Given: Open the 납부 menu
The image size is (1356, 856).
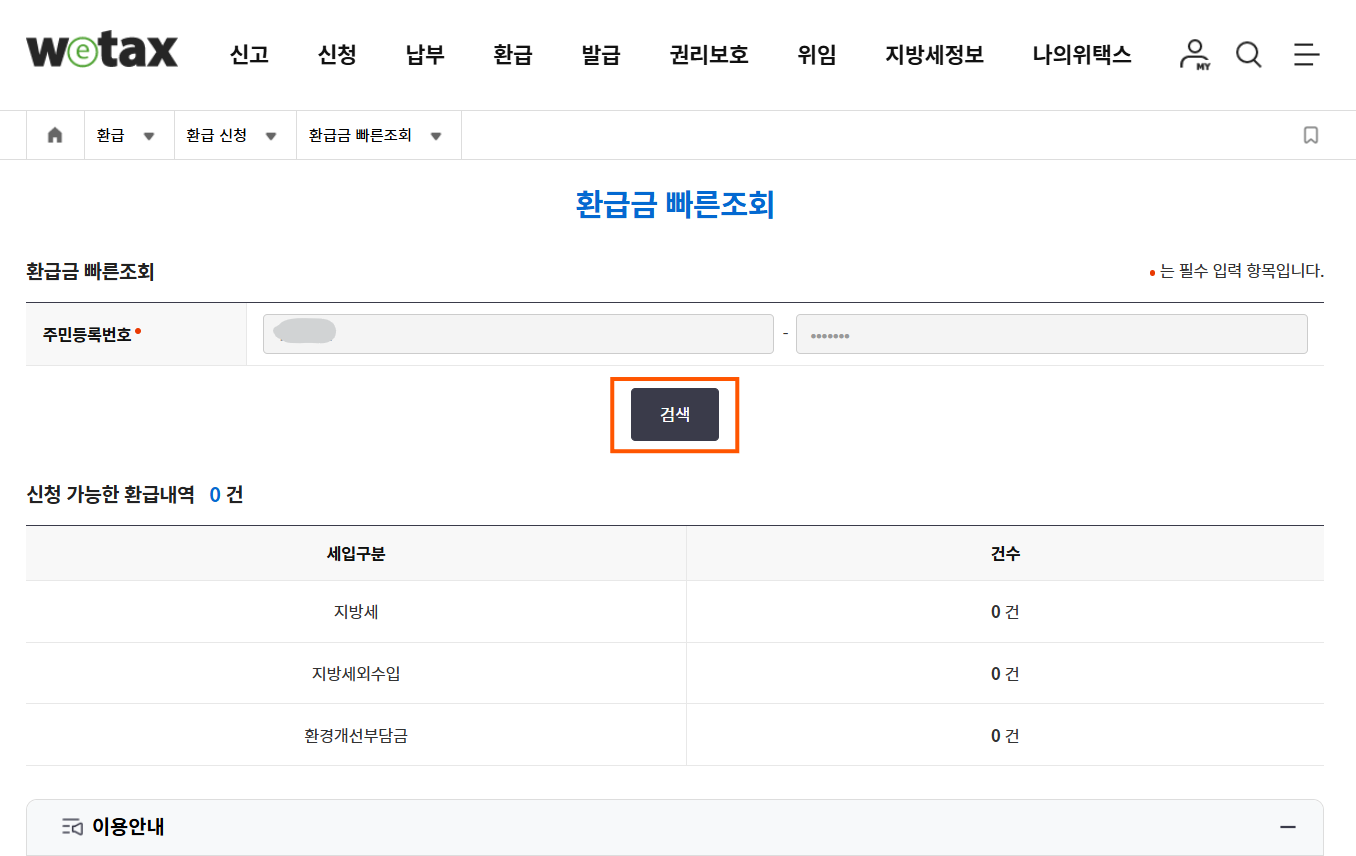Looking at the screenshot, I should (424, 55).
